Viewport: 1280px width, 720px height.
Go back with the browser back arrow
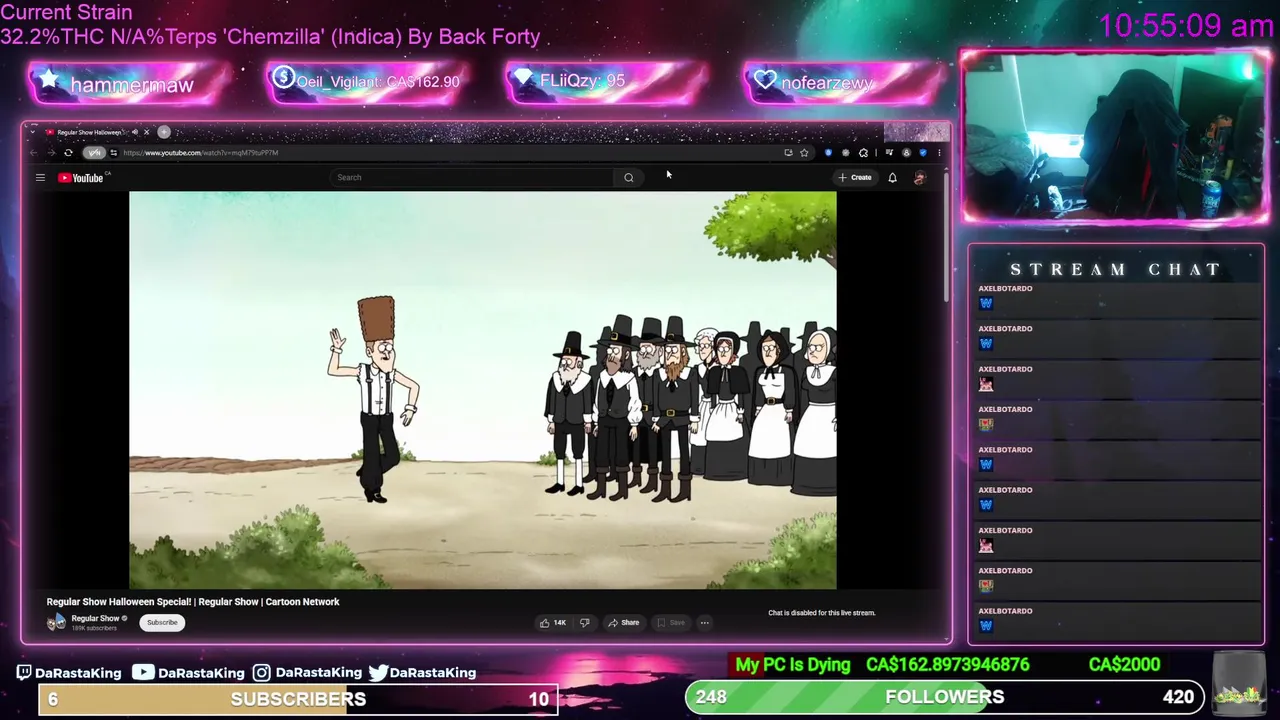[34, 153]
